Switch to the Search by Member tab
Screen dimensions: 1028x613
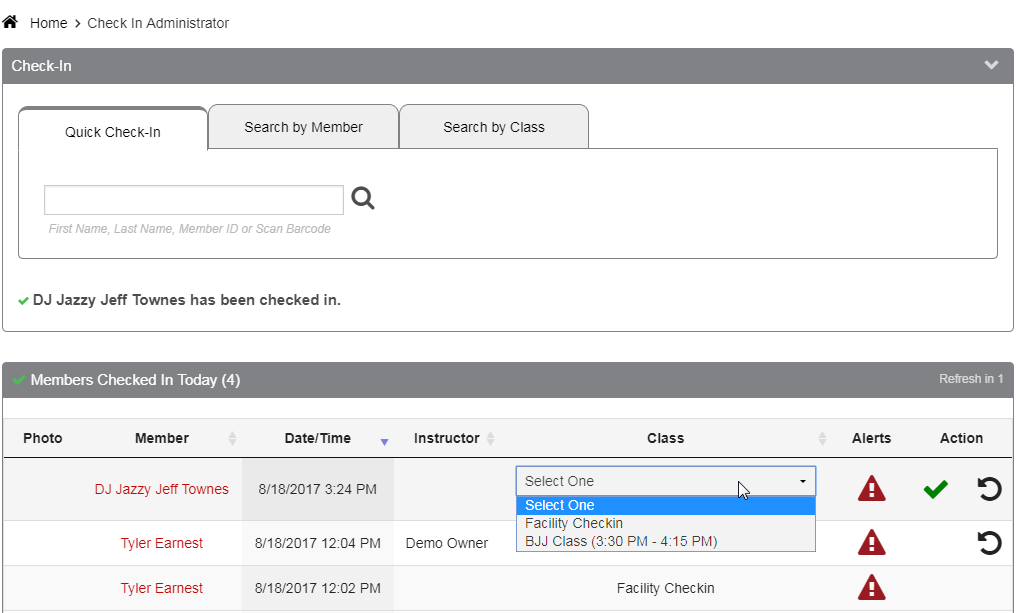click(303, 127)
